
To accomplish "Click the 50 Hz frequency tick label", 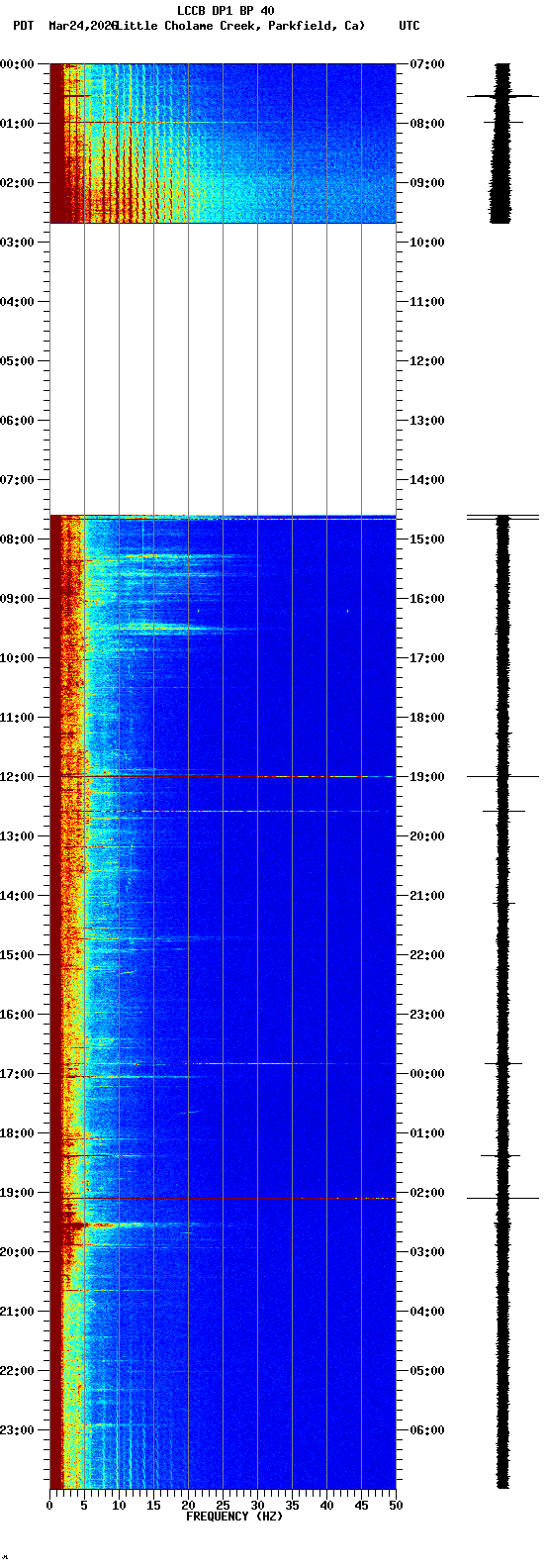I will pyautogui.click(x=396, y=1506).
